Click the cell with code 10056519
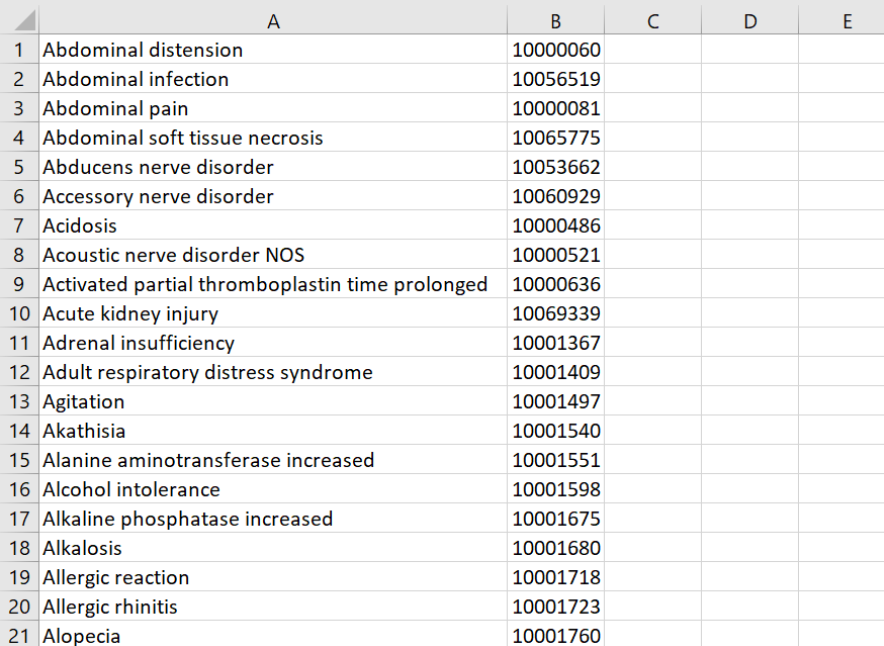 point(555,79)
